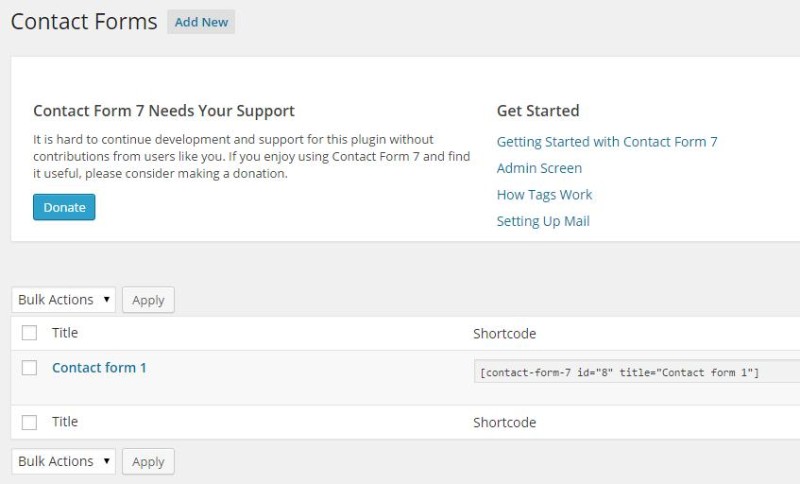Click the Shortcode column header
Screen dimensions: 800x484
[504, 334]
